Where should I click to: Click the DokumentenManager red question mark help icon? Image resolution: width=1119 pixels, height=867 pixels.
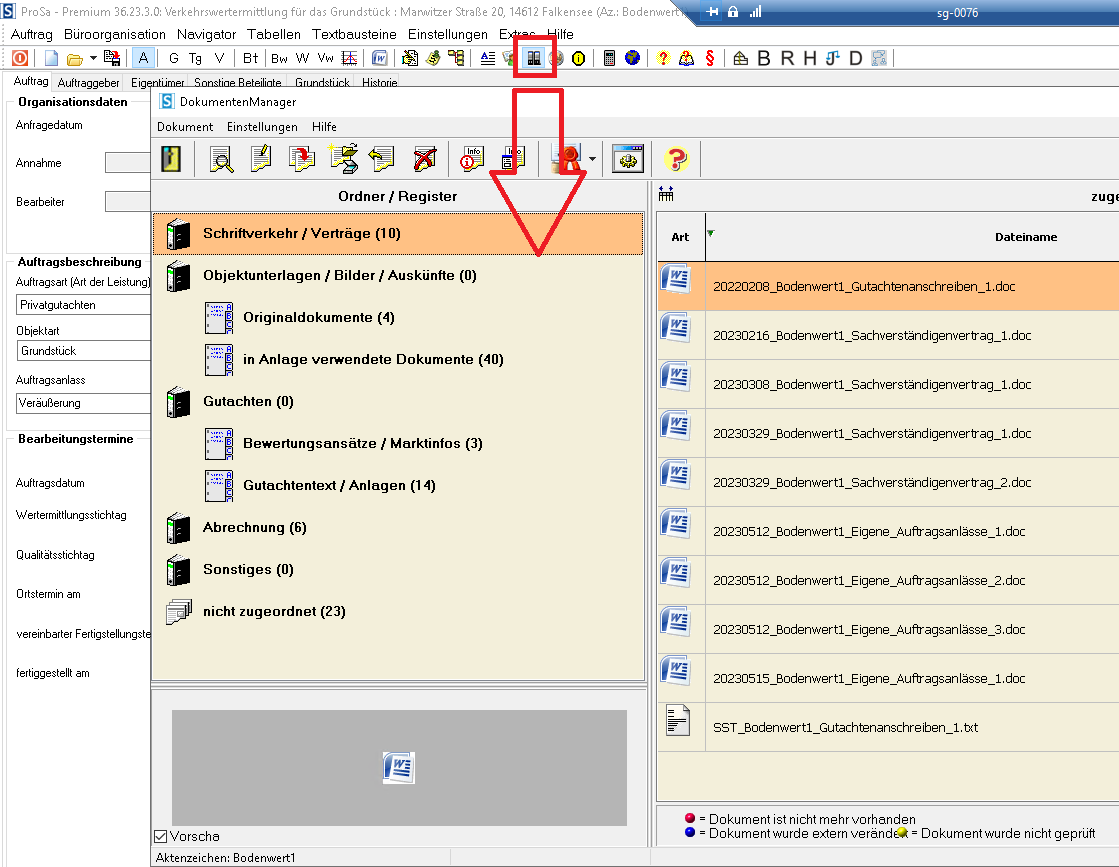(677, 158)
